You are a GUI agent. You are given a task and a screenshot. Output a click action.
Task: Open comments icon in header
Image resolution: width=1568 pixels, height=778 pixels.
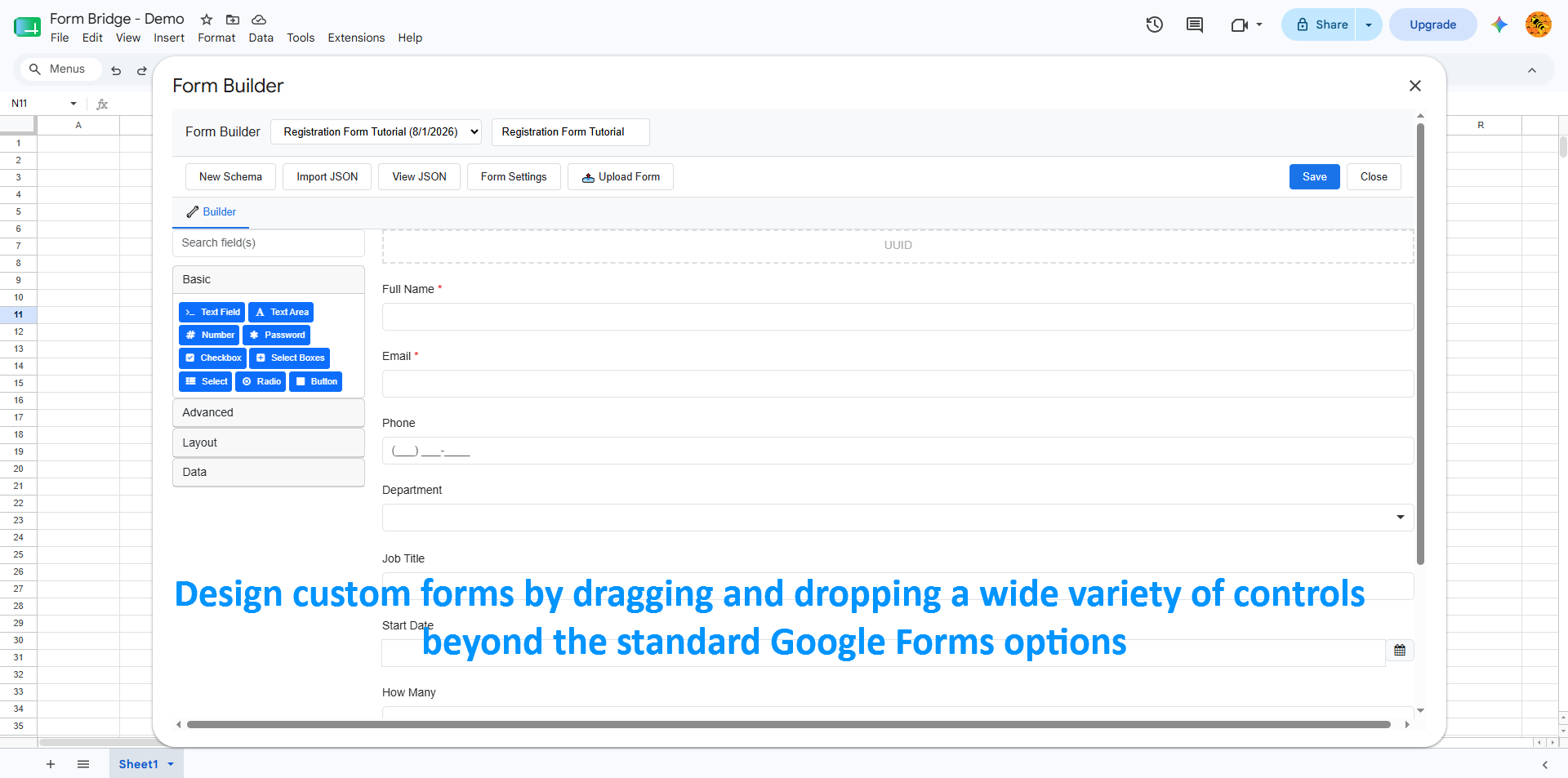1194,24
